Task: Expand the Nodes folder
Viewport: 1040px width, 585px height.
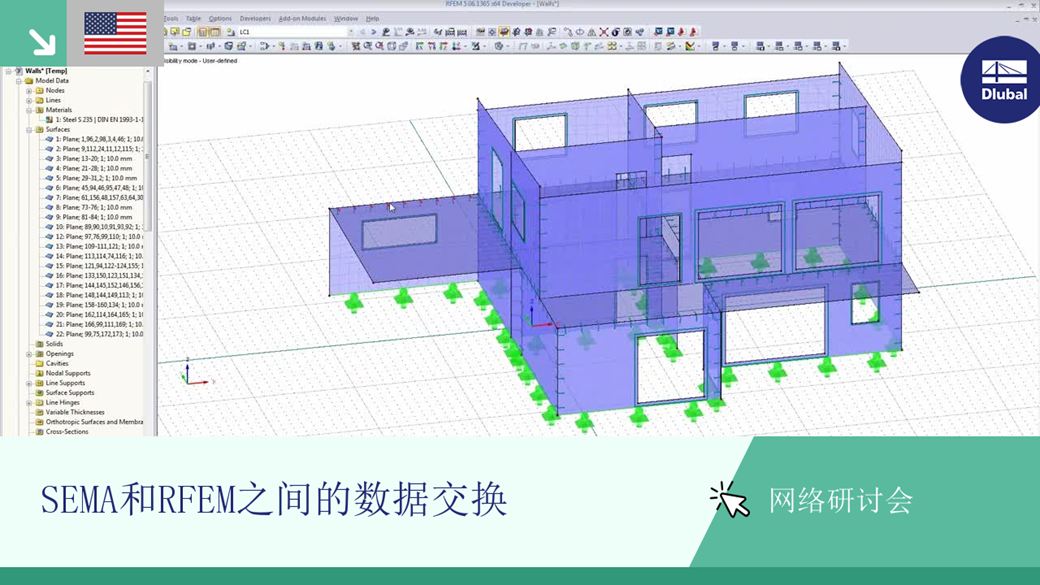Action: [29, 91]
